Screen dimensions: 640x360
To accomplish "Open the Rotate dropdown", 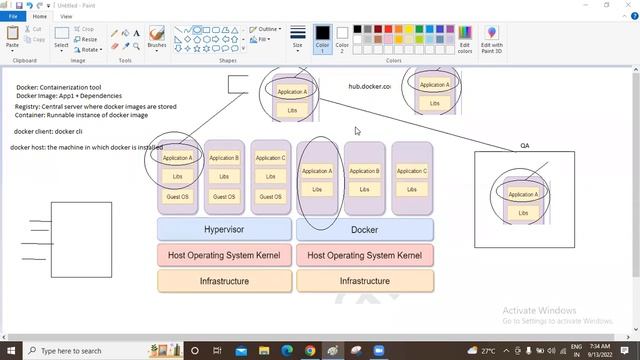I will (x=88, y=50).
